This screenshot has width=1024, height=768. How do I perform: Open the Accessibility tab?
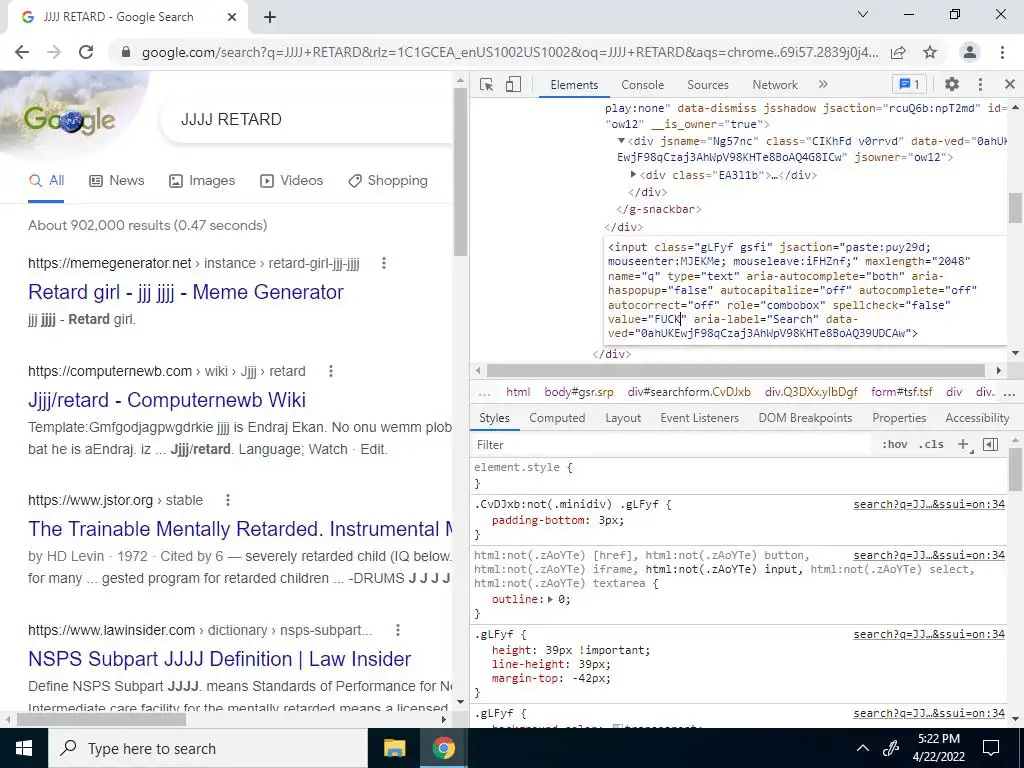pyautogui.click(x=977, y=418)
